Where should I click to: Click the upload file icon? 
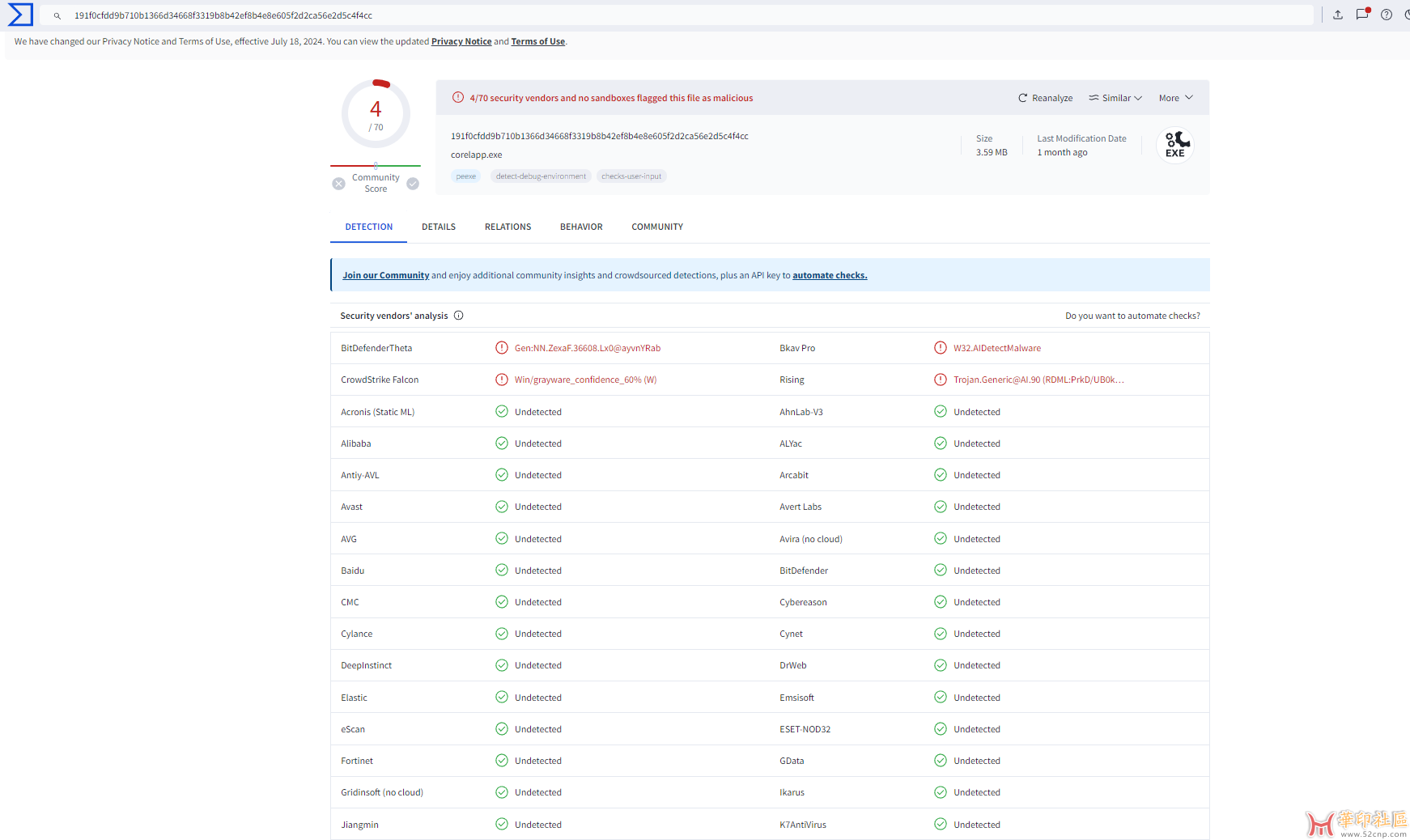1338,15
